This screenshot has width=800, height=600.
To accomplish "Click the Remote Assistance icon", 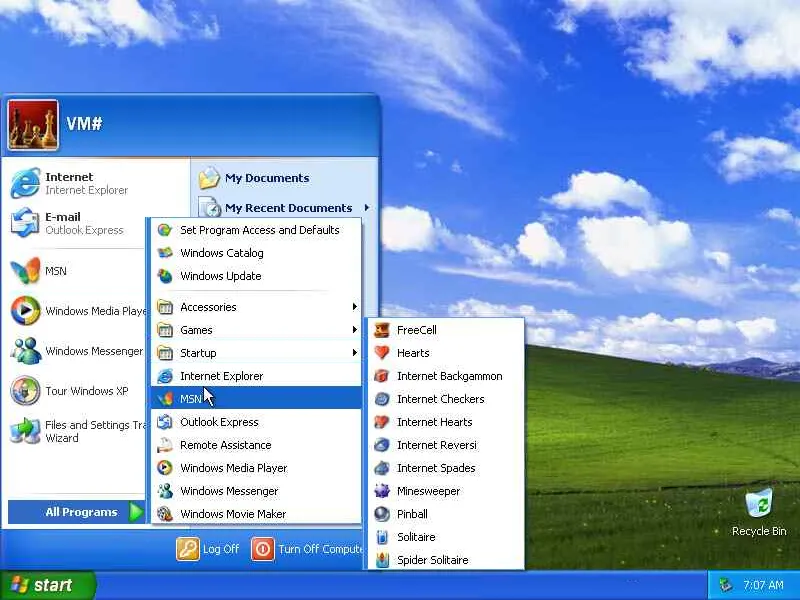I will coord(165,445).
